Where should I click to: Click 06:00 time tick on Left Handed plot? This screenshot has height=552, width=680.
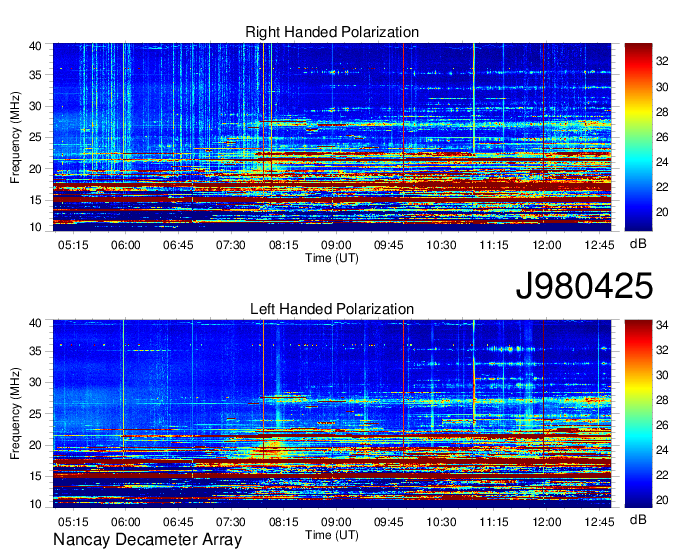(x=125, y=522)
